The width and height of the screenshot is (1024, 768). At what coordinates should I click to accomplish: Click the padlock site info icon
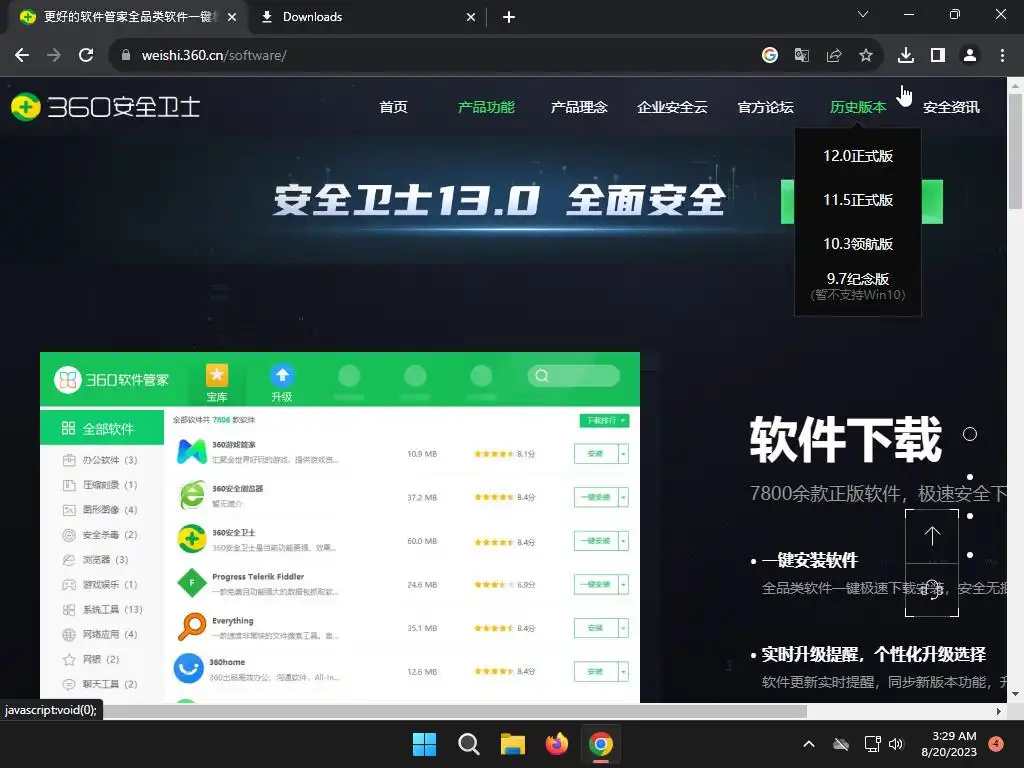(x=125, y=56)
